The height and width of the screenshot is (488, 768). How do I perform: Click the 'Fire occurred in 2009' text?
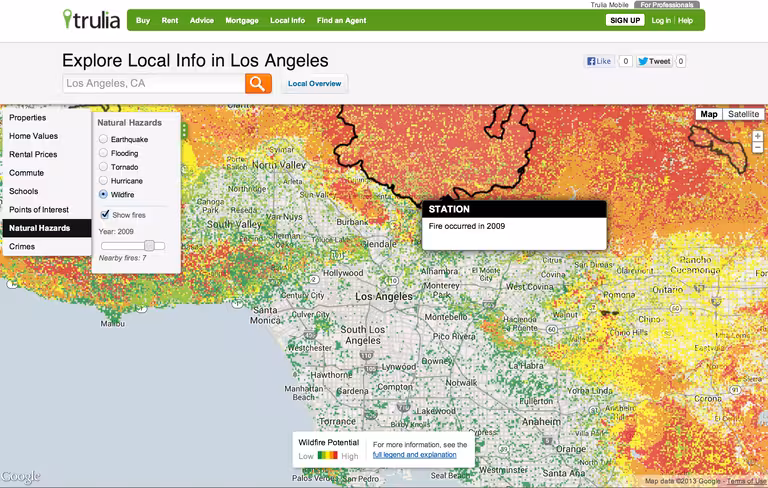pos(466,226)
